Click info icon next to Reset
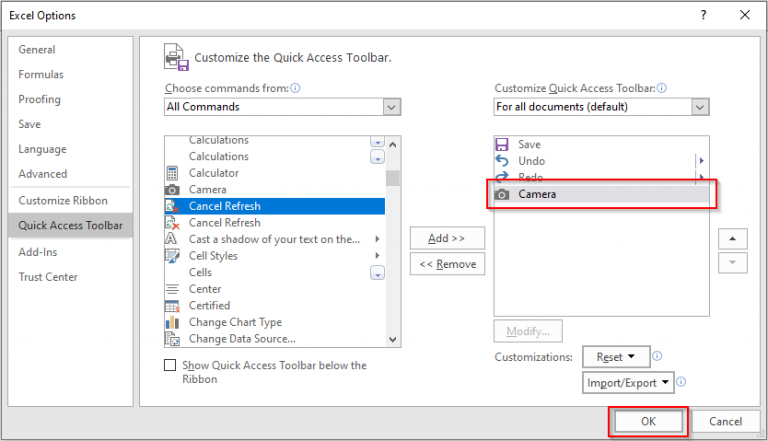The image size is (768, 441). point(657,356)
